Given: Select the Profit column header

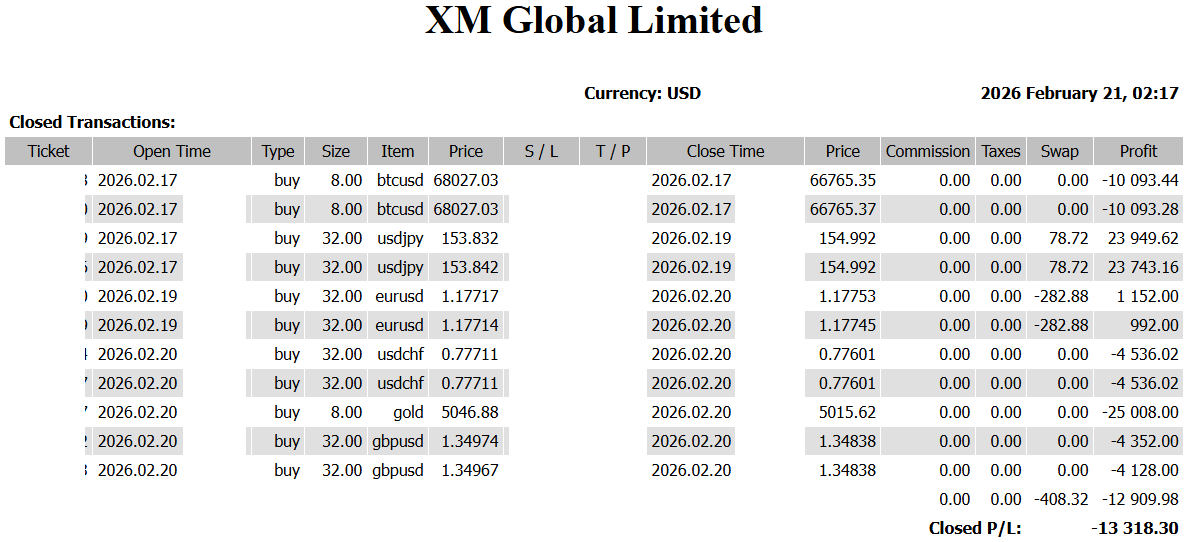Looking at the screenshot, I should click(1138, 151).
